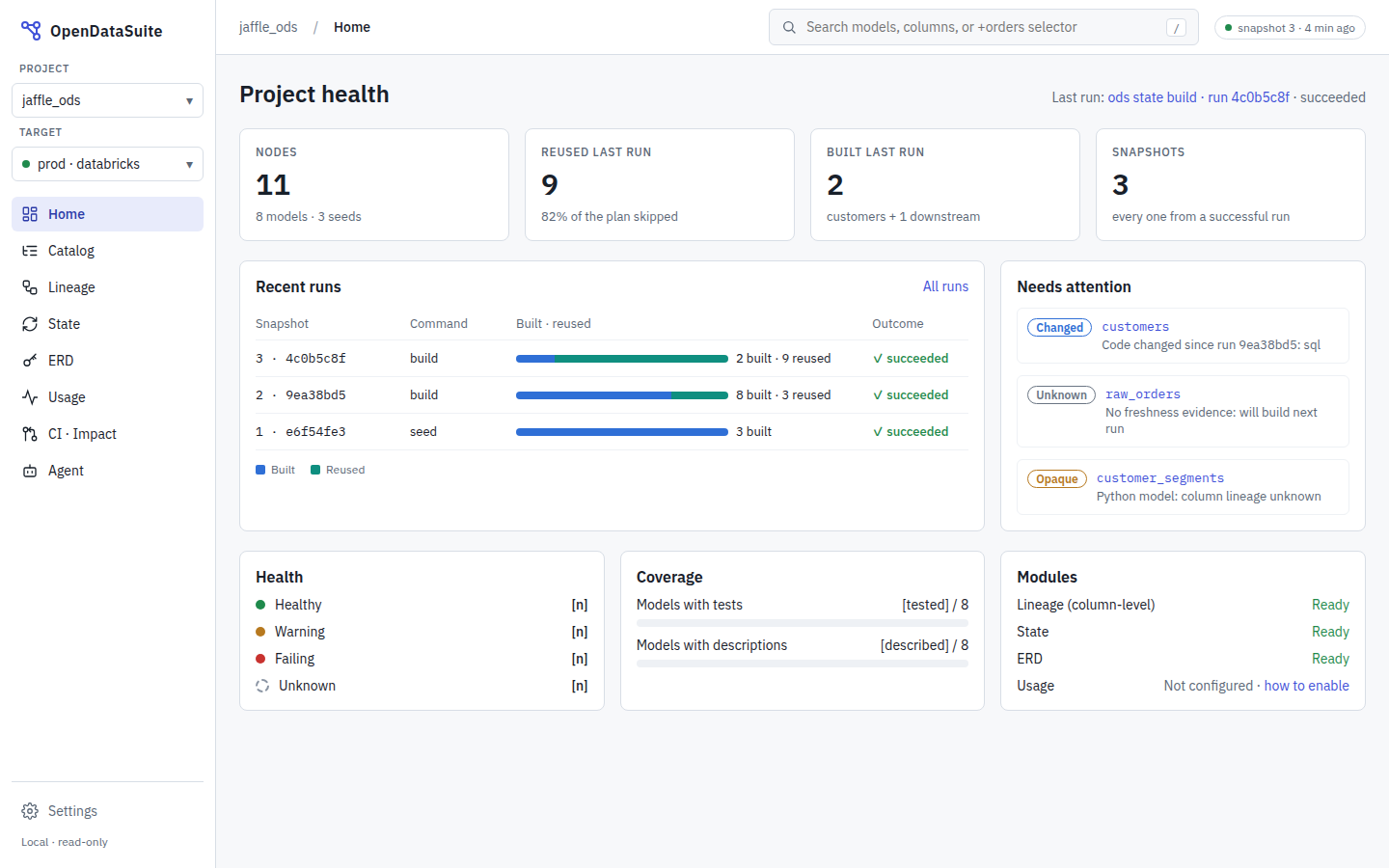Open the Catalog sidebar icon
The width and height of the screenshot is (1389, 868).
30,251
